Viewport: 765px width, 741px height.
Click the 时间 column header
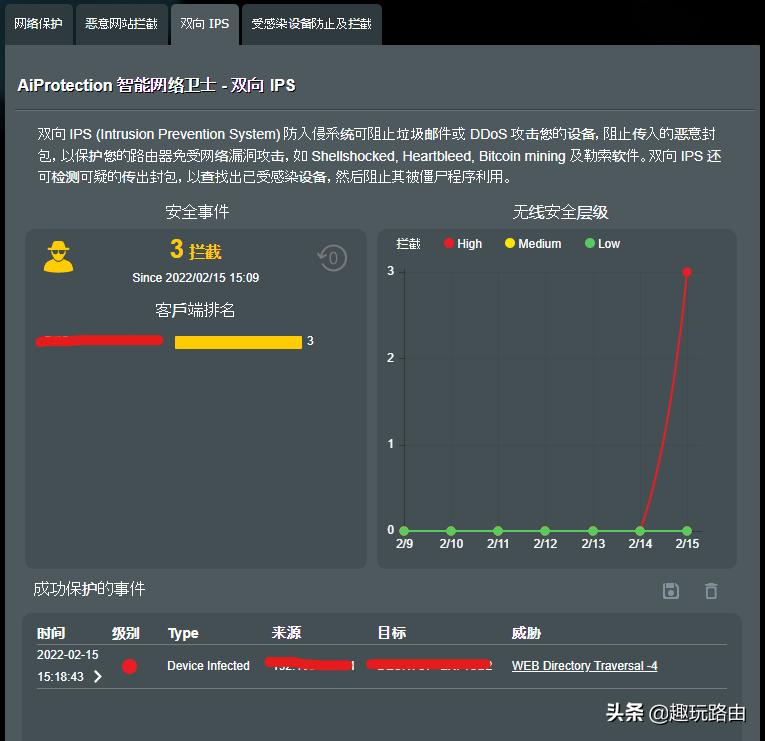tap(51, 633)
